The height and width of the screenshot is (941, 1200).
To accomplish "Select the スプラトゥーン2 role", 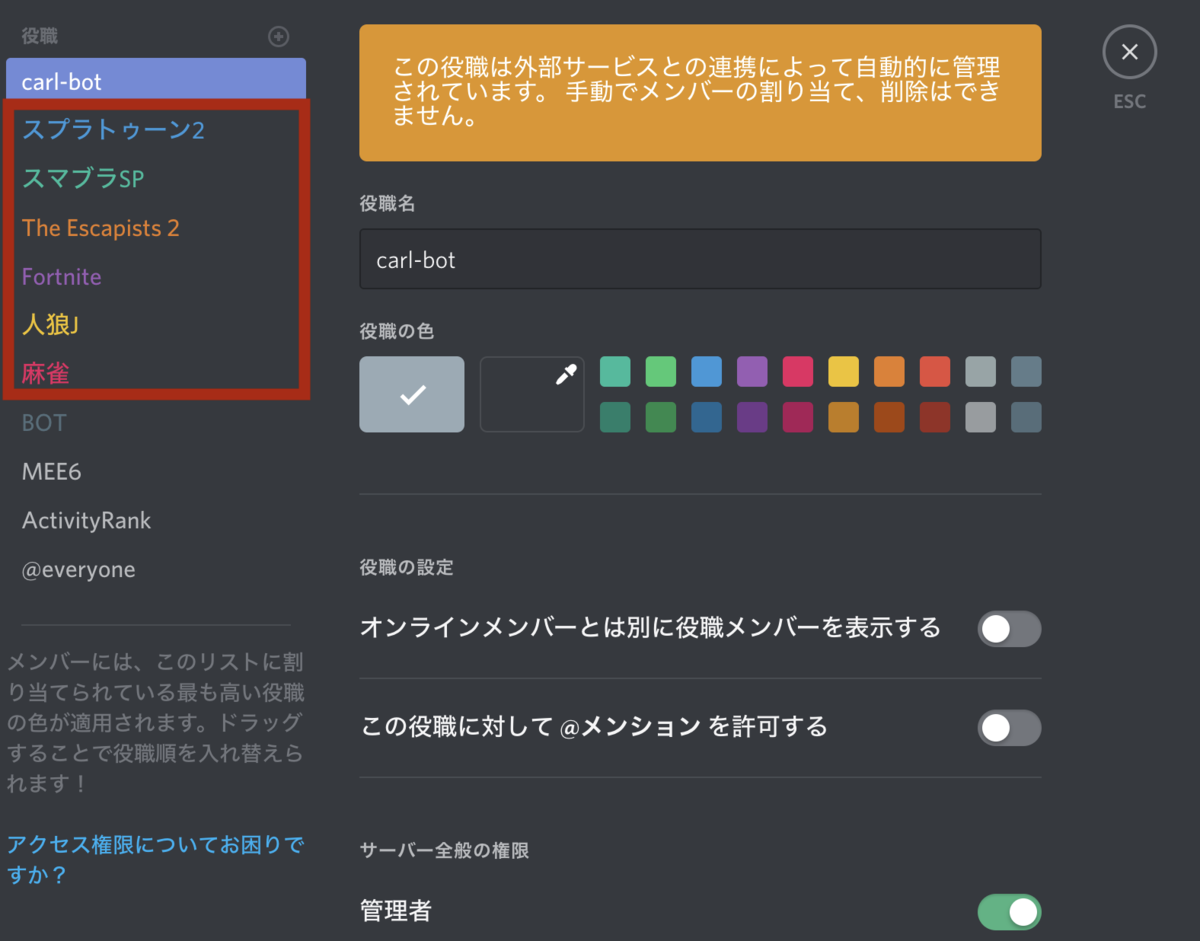I will point(113,130).
